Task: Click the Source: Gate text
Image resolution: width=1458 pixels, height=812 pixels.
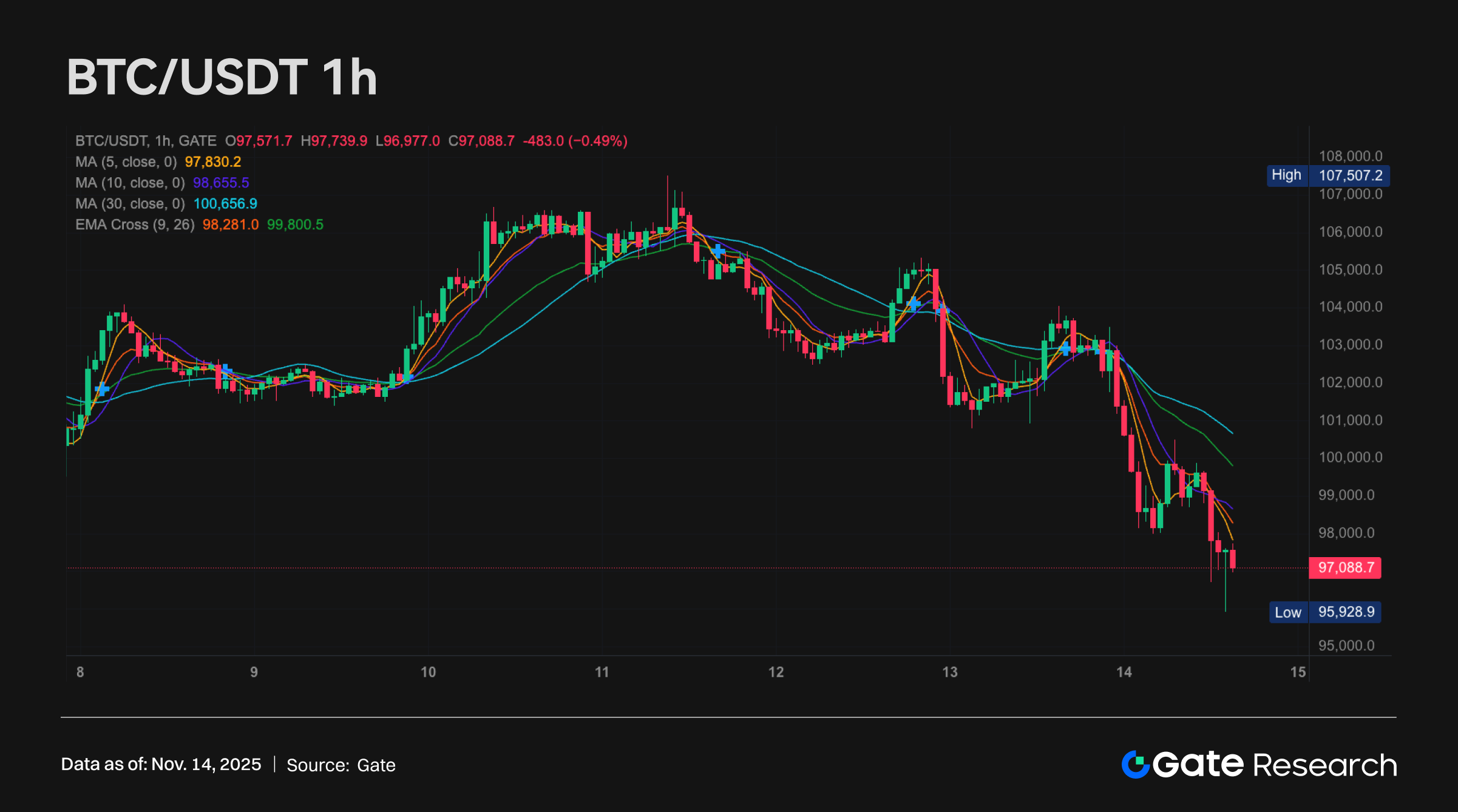Action: pos(341,765)
